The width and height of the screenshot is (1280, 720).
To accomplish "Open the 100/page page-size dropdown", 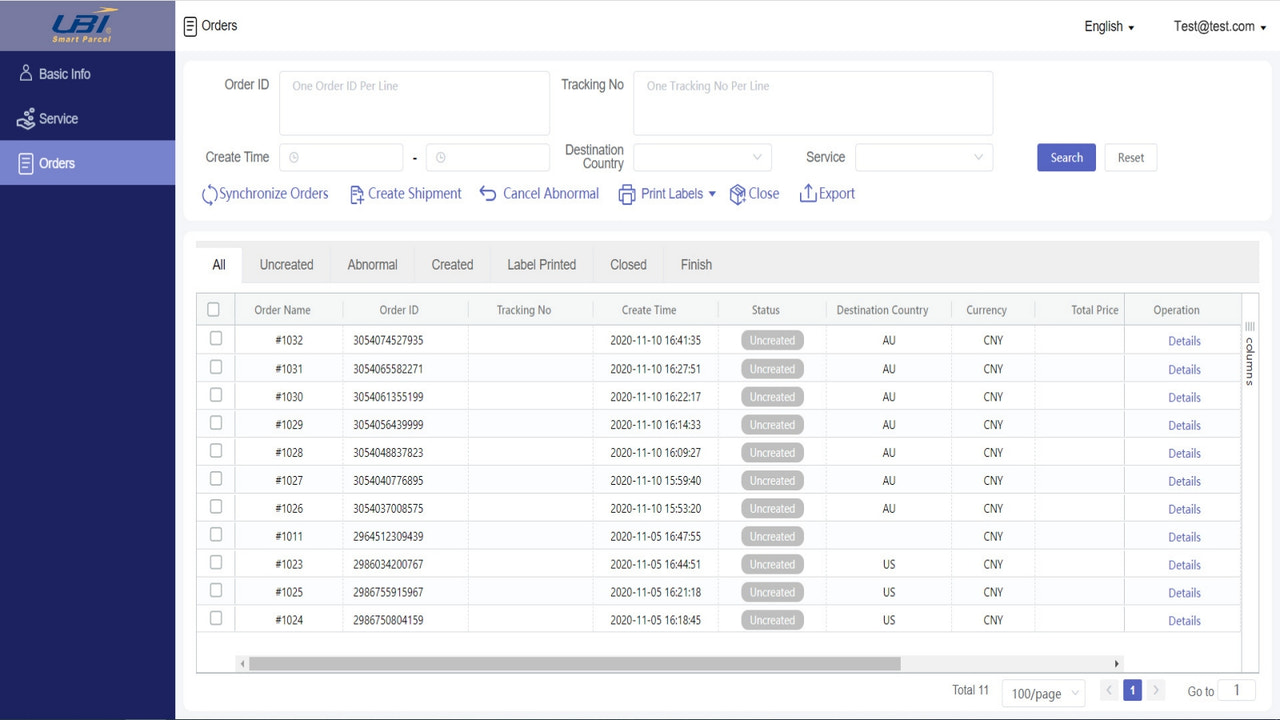I will click(1043, 693).
